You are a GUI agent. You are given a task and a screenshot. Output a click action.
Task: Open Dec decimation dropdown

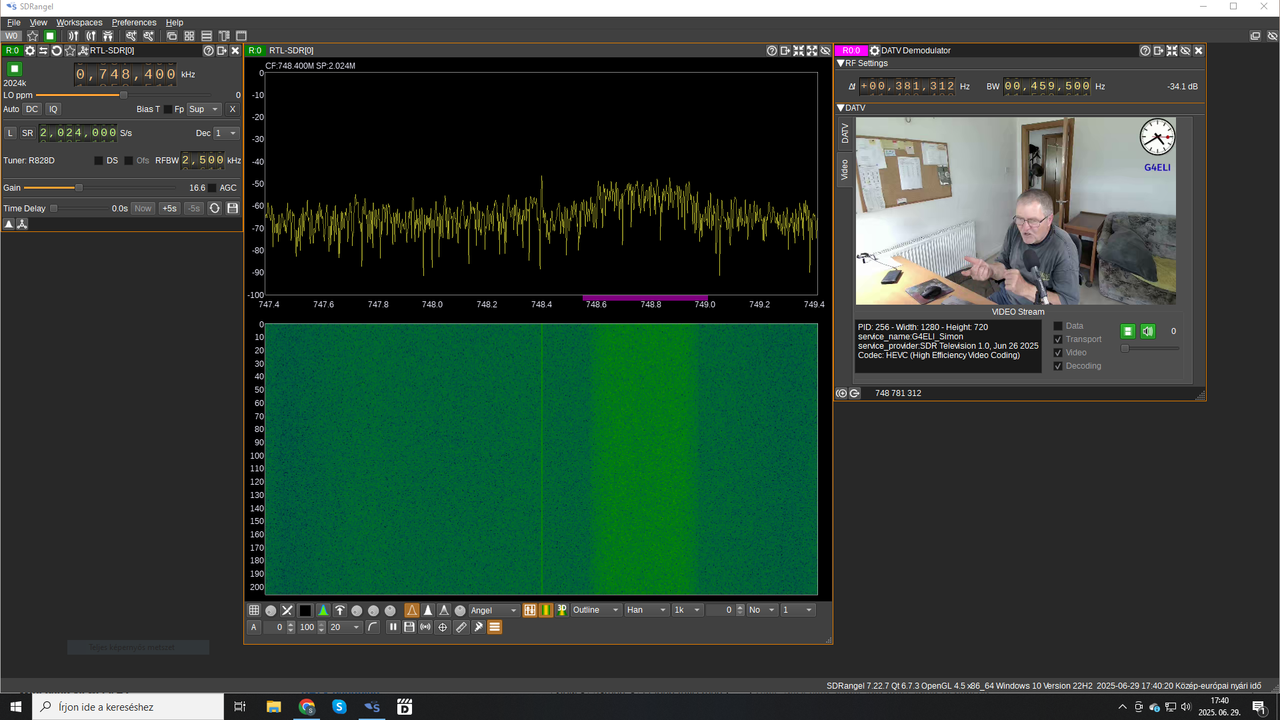pyautogui.click(x=226, y=133)
